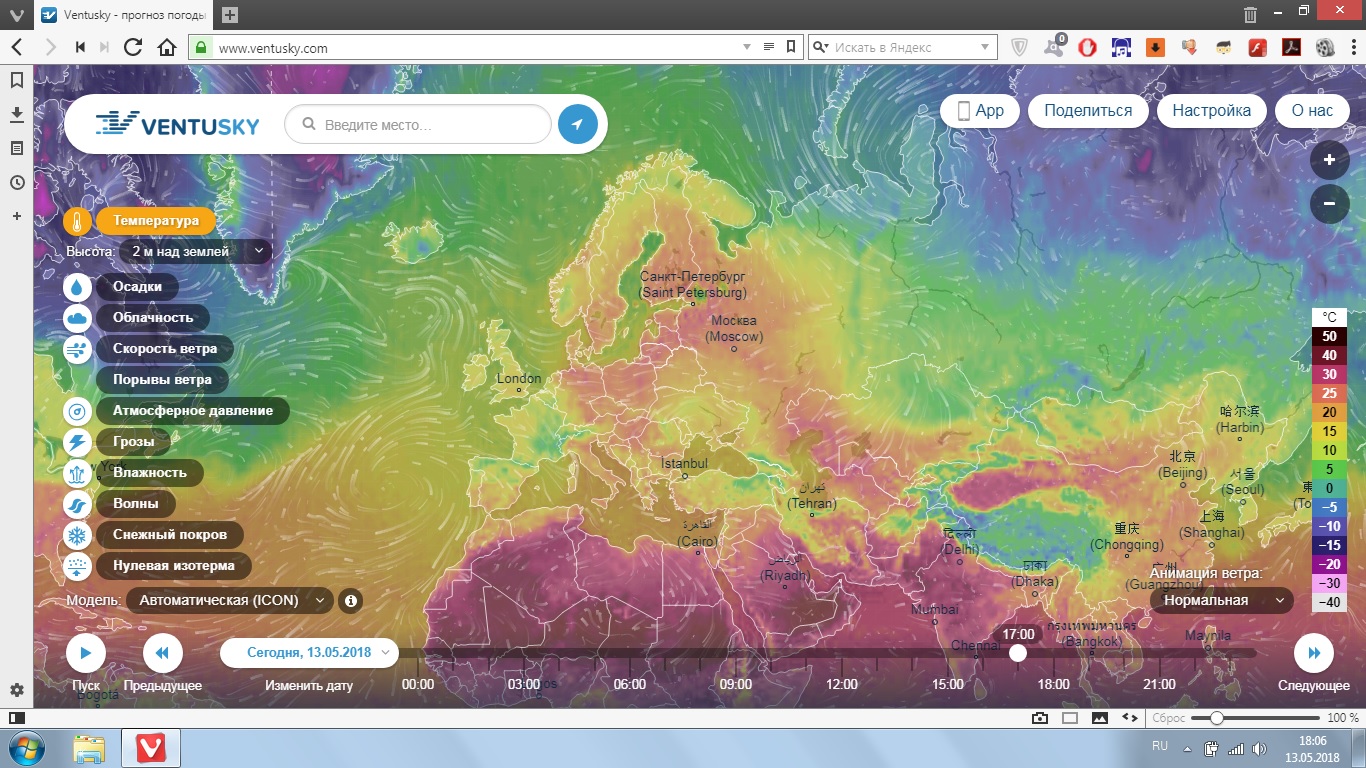The image size is (1366, 768).
Task: Click the 17:00 timeline slider handle
Action: (x=1017, y=653)
